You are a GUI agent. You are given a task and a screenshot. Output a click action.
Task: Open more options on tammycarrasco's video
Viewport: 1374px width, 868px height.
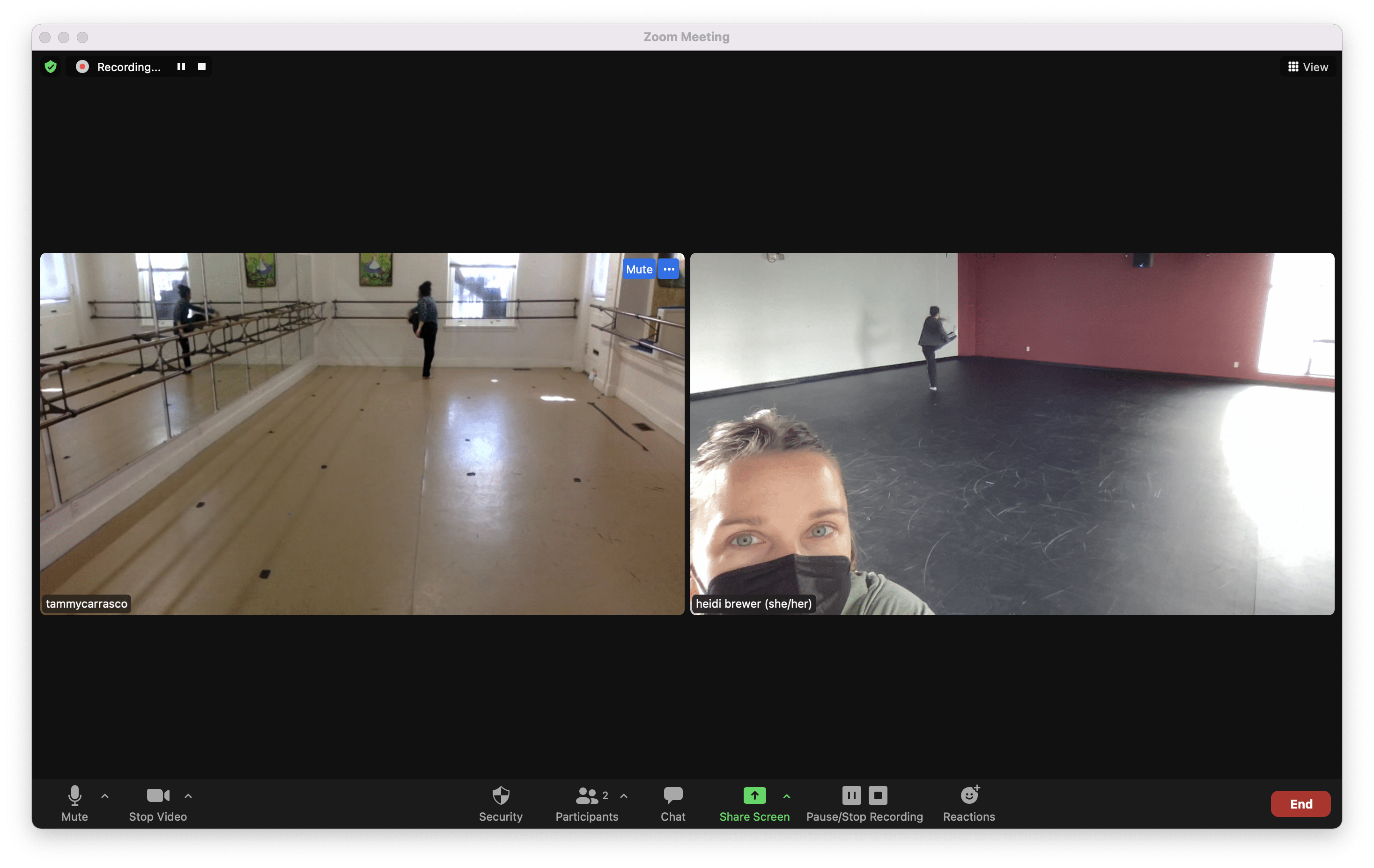click(x=669, y=269)
